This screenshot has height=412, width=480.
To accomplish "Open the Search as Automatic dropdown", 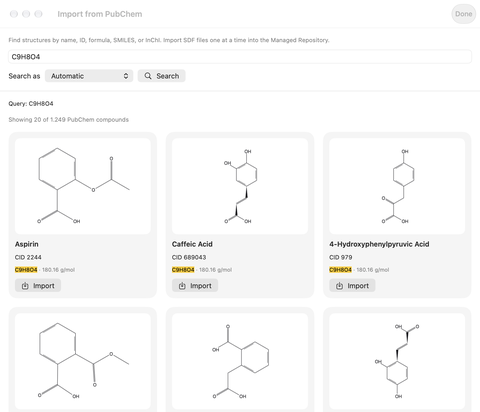I will pyautogui.click(x=89, y=76).
